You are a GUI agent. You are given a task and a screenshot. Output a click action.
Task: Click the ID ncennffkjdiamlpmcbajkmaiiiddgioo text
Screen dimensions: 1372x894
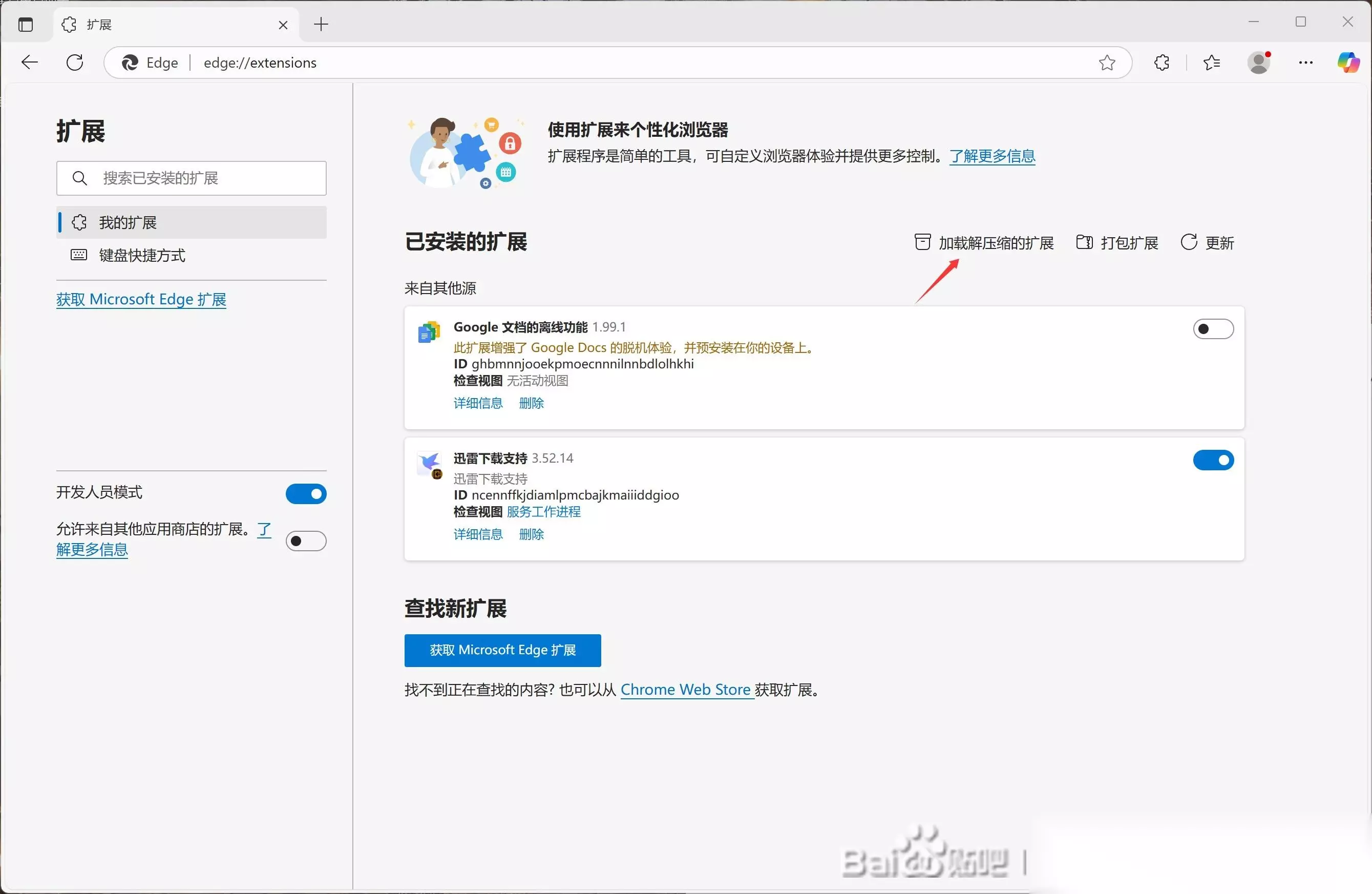tap(566, 495)
